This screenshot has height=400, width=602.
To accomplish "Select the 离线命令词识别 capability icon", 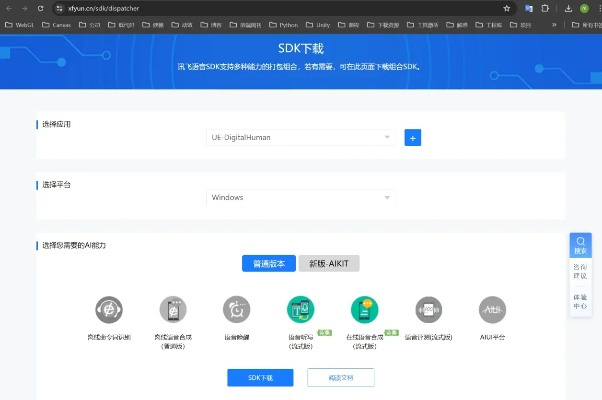I will click(x=109, y=309).
